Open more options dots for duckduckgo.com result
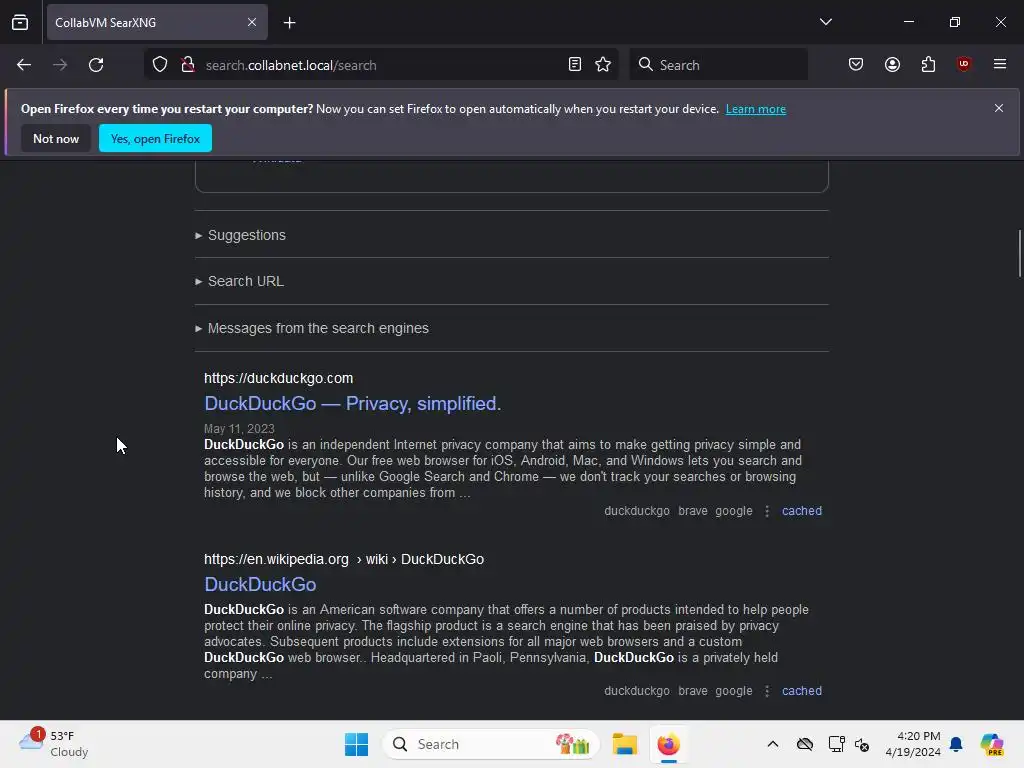Image resolution: width=1024 pixels, height=768 pixels. pyautogui.click(x=767, y=511)
